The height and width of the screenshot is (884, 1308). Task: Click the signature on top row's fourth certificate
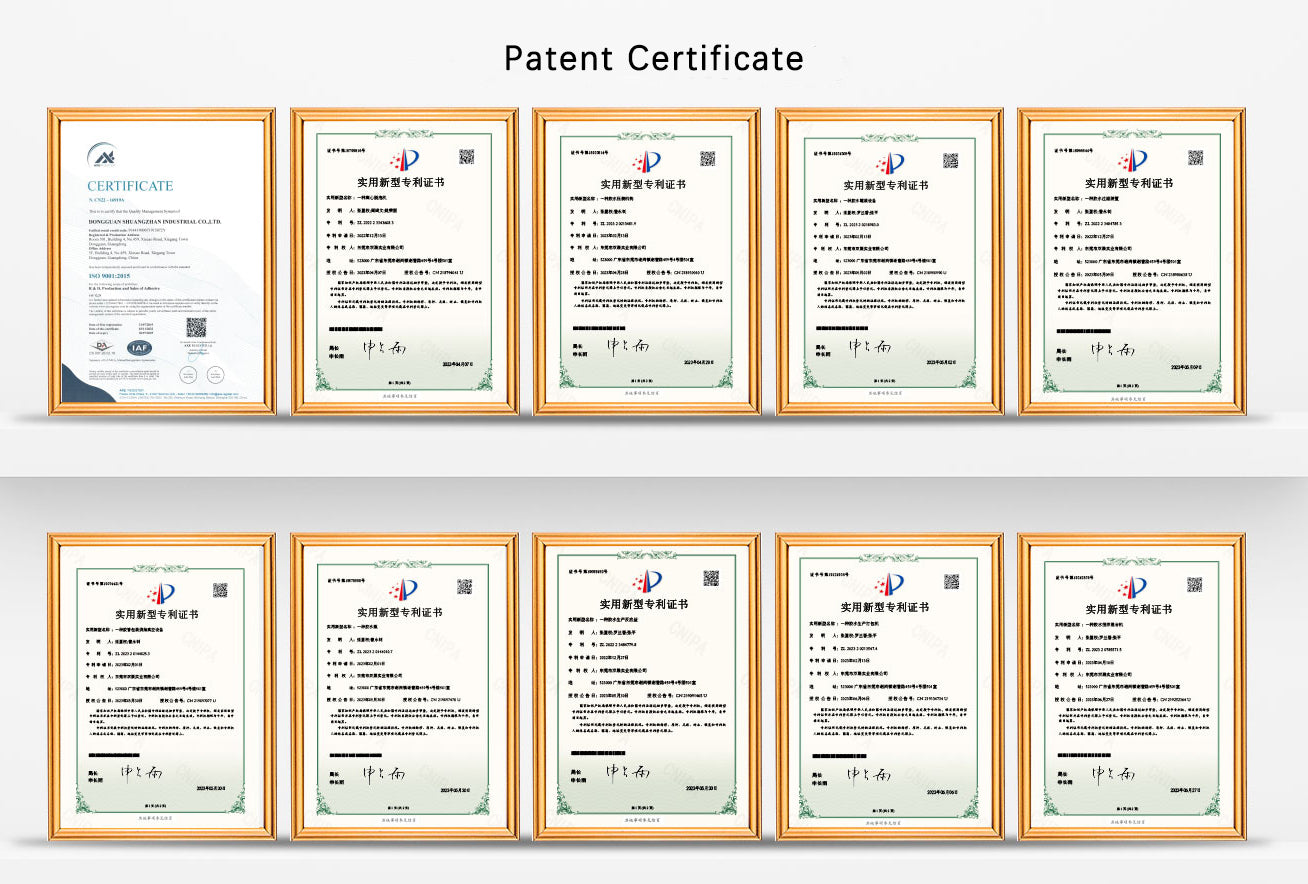tap(870, 346)
